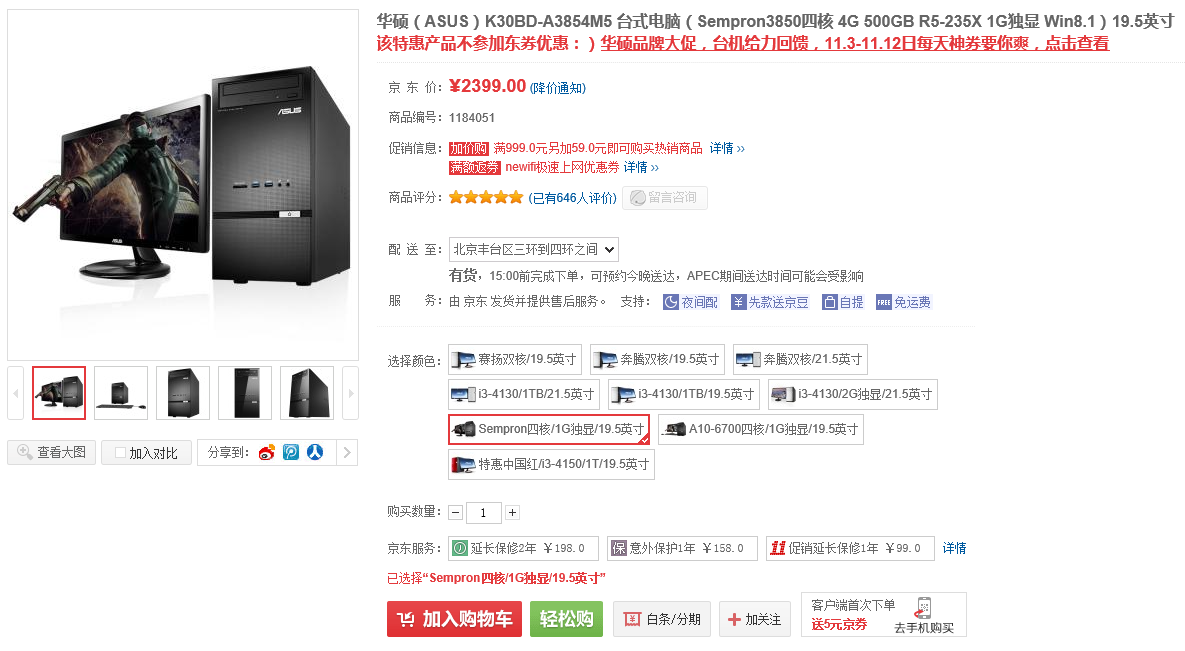Click the 免运费 free shipping icon

click(883, 302)
